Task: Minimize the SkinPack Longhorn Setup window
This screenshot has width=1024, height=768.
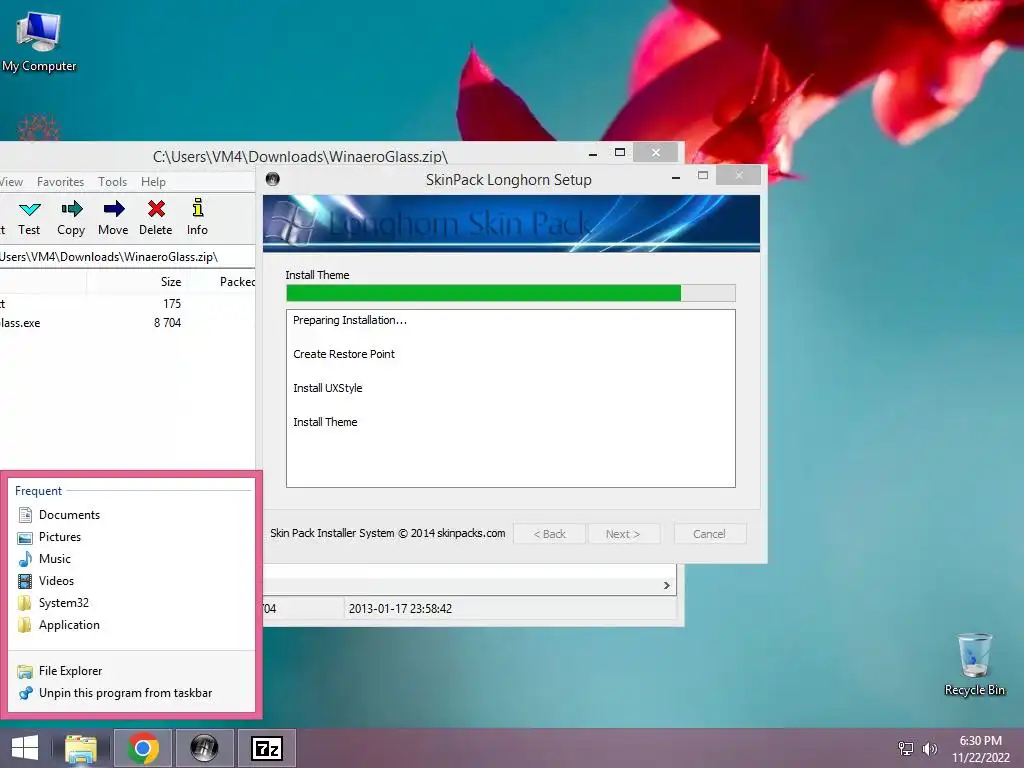Action: 676,177
